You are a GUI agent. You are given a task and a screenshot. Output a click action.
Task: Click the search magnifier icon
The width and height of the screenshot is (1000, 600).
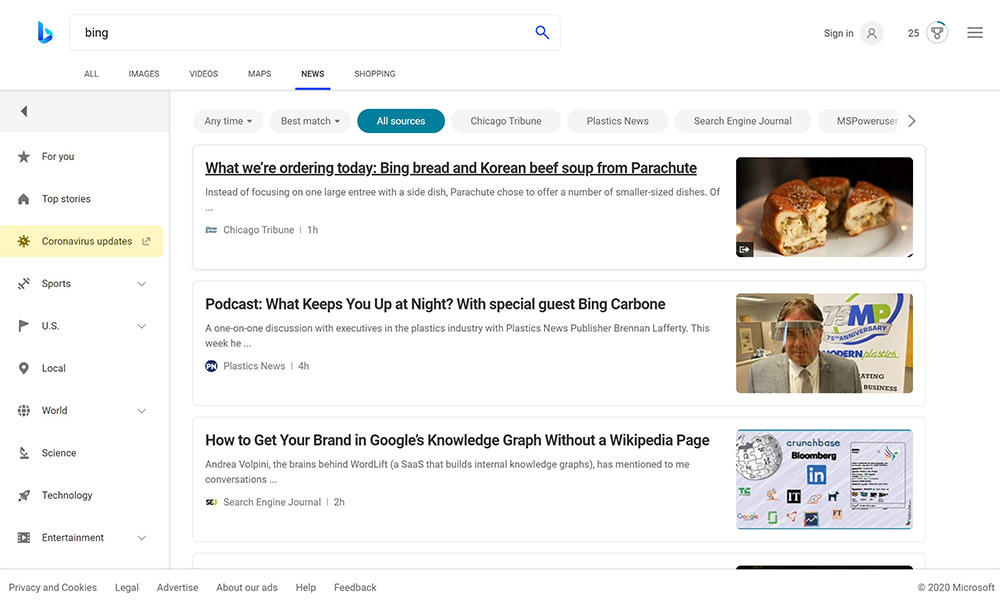[x=542, y=33]
